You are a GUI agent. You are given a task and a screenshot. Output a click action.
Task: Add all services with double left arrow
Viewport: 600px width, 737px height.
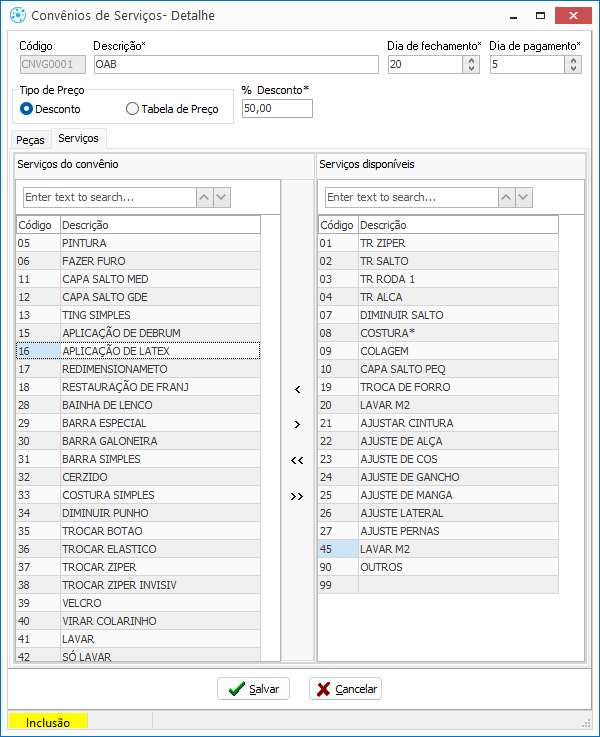297,461
